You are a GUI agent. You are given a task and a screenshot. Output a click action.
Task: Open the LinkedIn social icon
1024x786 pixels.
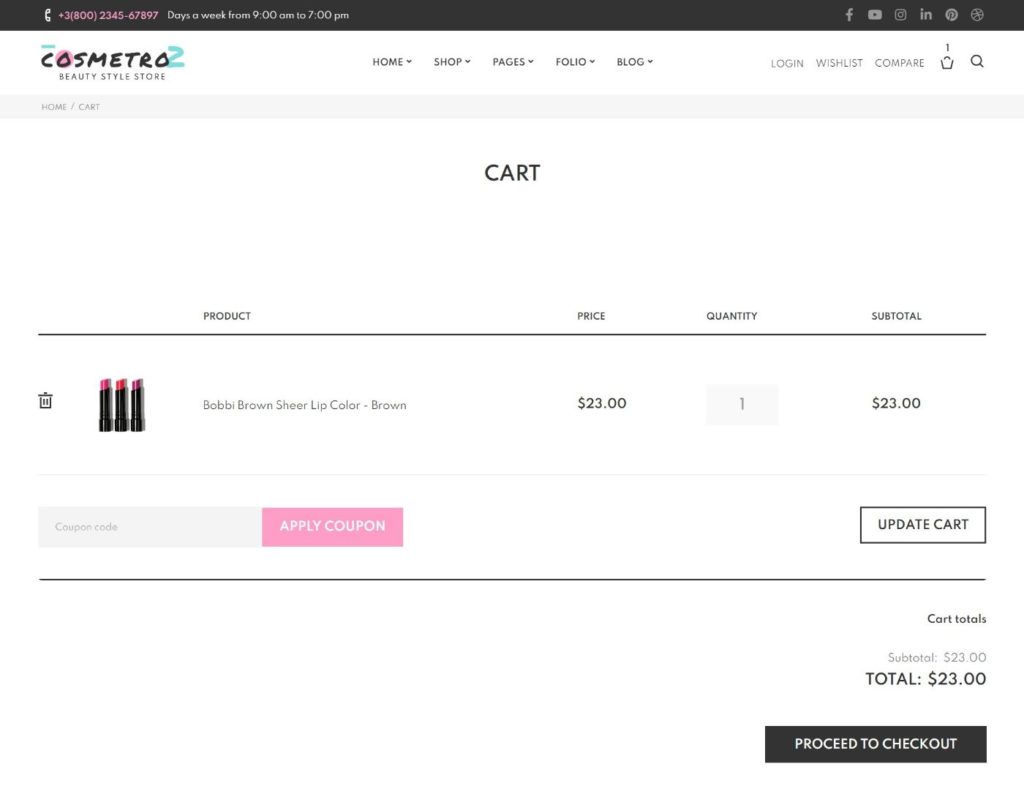(925, 14)
